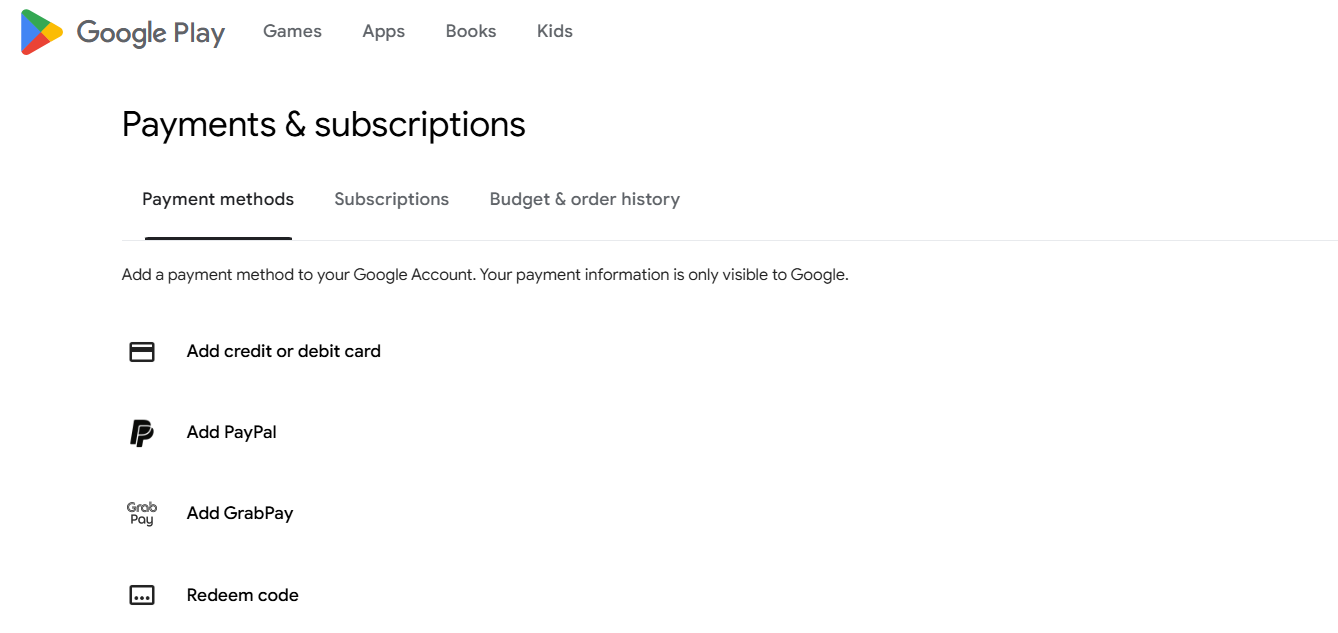Select the Add PayPal option

232,432
